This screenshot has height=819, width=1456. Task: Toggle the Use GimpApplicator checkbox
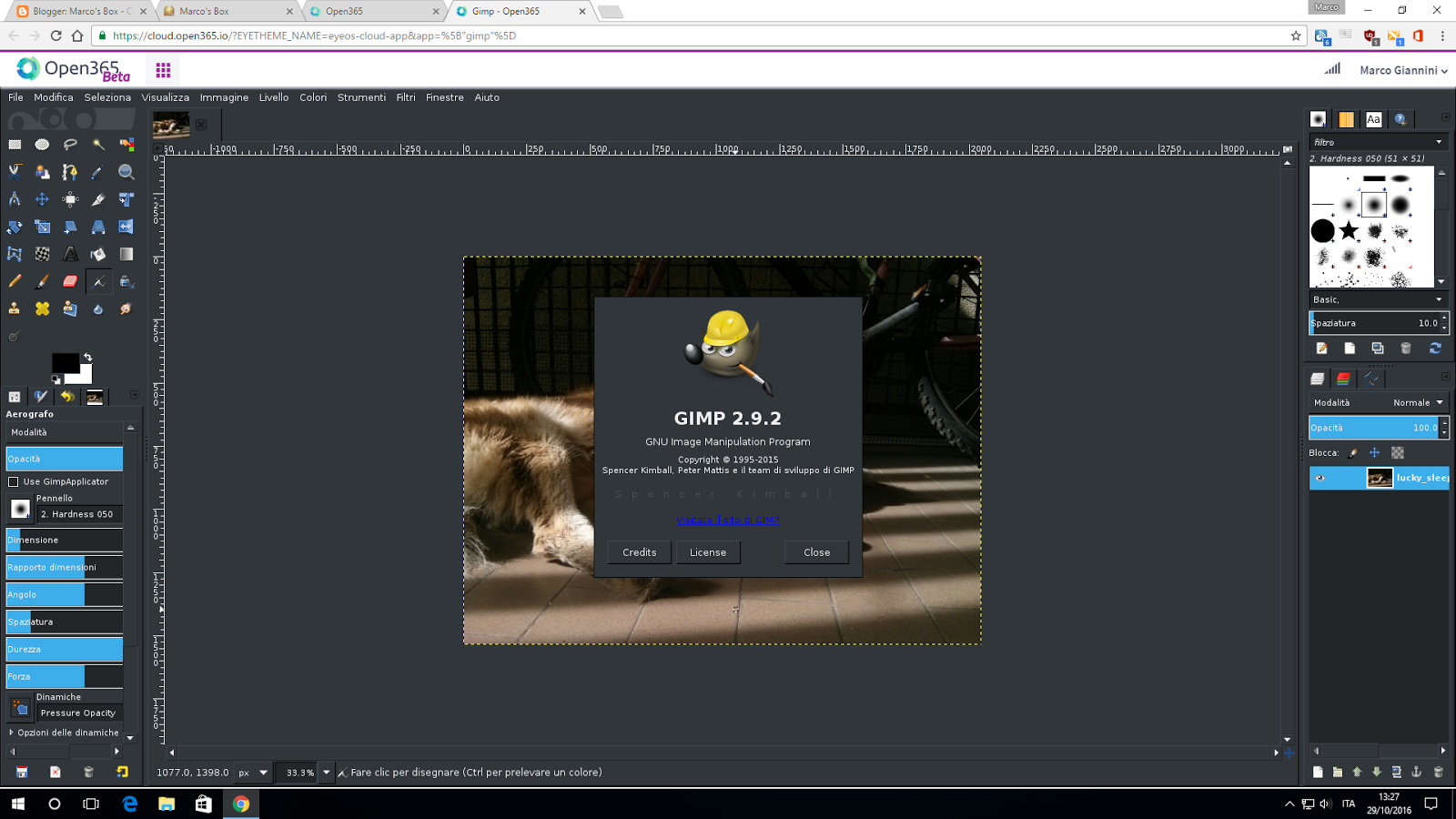14,481
